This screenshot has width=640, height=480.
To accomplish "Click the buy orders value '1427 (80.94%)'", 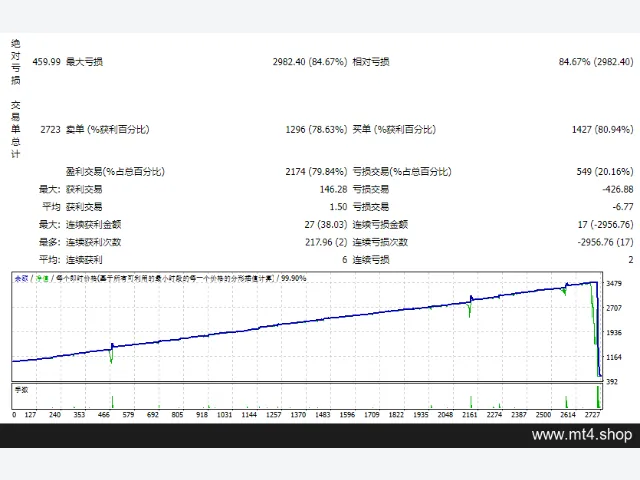I will click(602, 129).
